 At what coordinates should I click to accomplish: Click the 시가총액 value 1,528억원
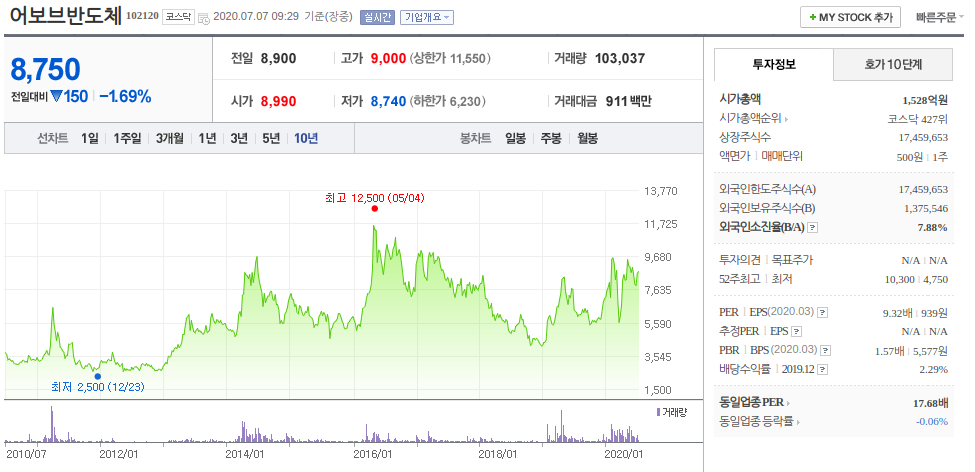coord(925,99)
